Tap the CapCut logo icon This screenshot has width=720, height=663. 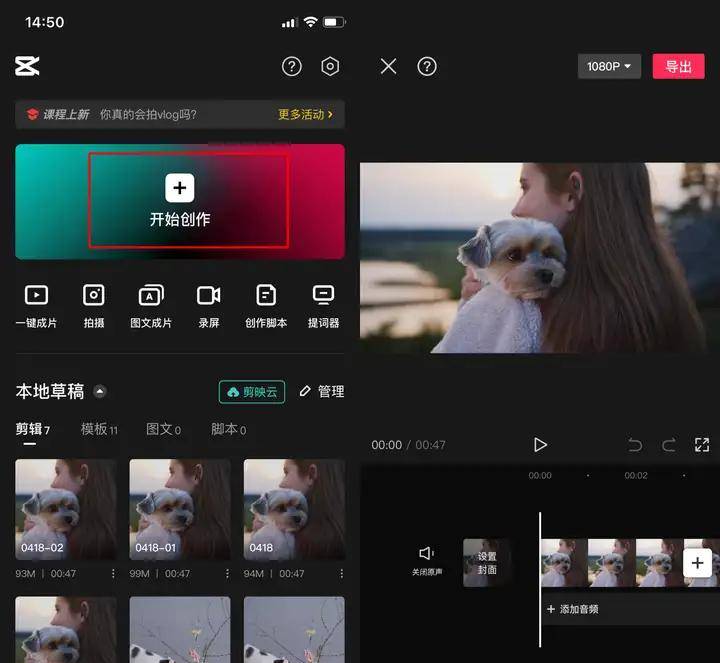point(27,67)
